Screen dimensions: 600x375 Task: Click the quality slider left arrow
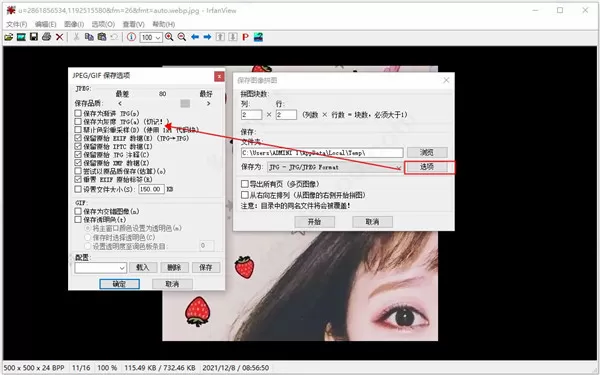tap(120, 103)
